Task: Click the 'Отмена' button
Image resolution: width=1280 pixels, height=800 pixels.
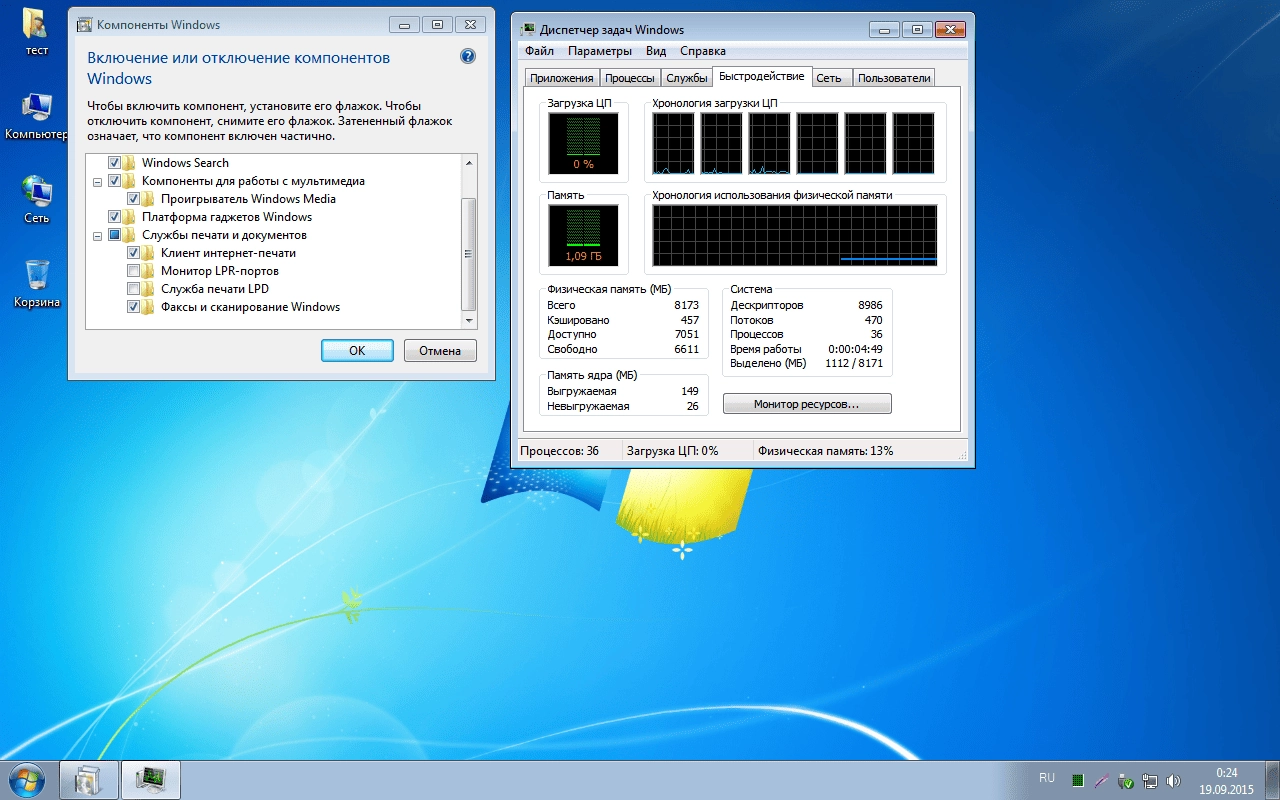Action: tap(440, 351)
